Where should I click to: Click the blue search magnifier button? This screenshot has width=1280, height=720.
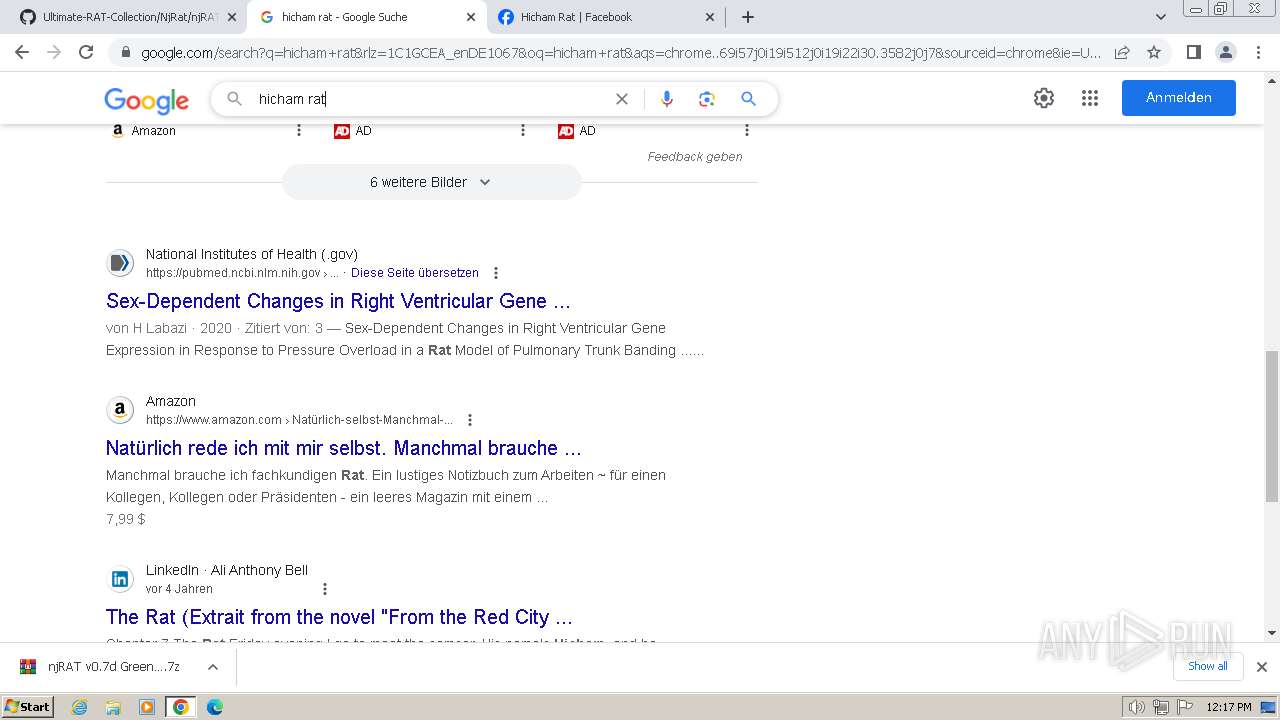(748, 99)
